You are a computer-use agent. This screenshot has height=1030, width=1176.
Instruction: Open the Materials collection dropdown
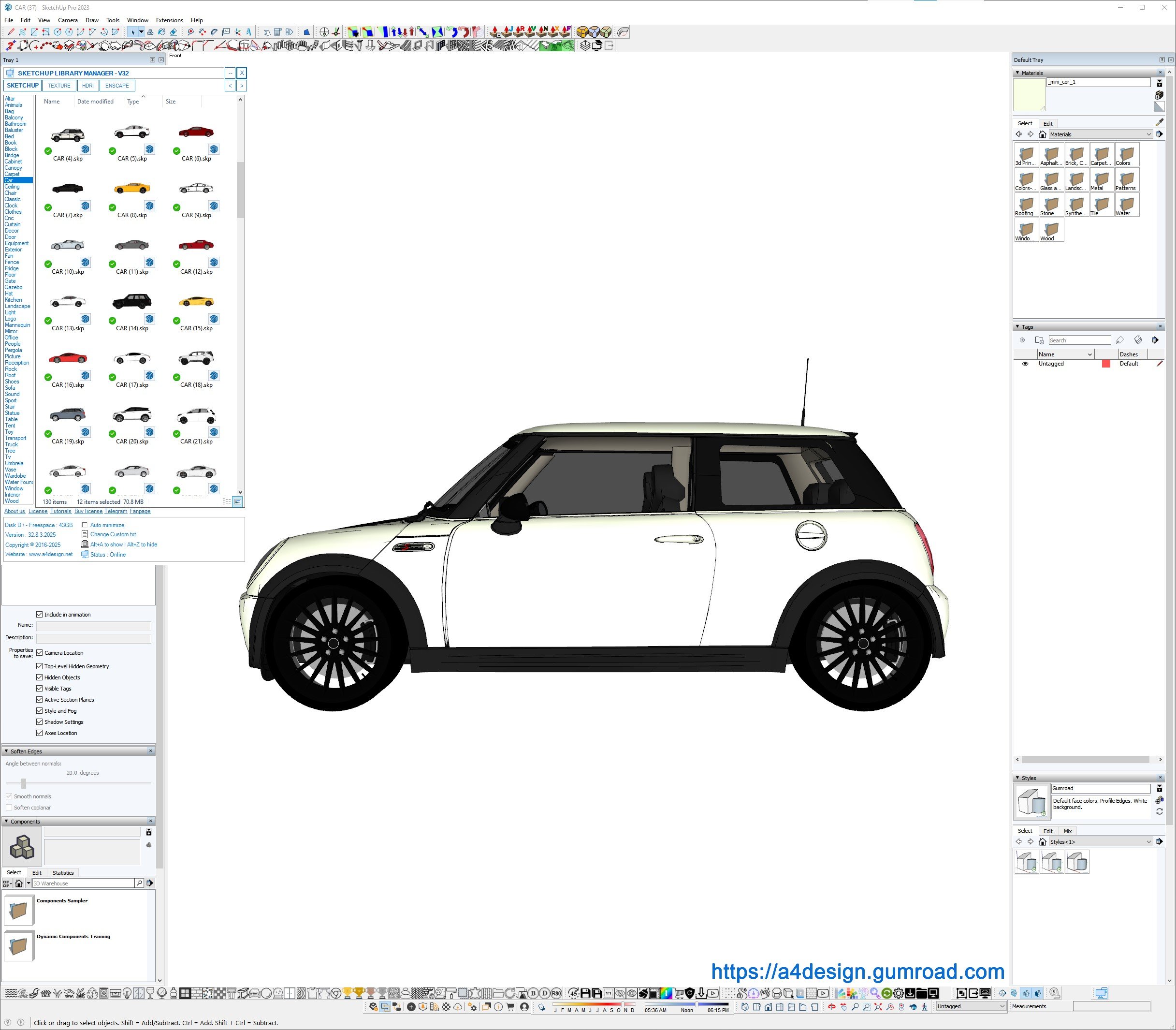point(1100,134)
